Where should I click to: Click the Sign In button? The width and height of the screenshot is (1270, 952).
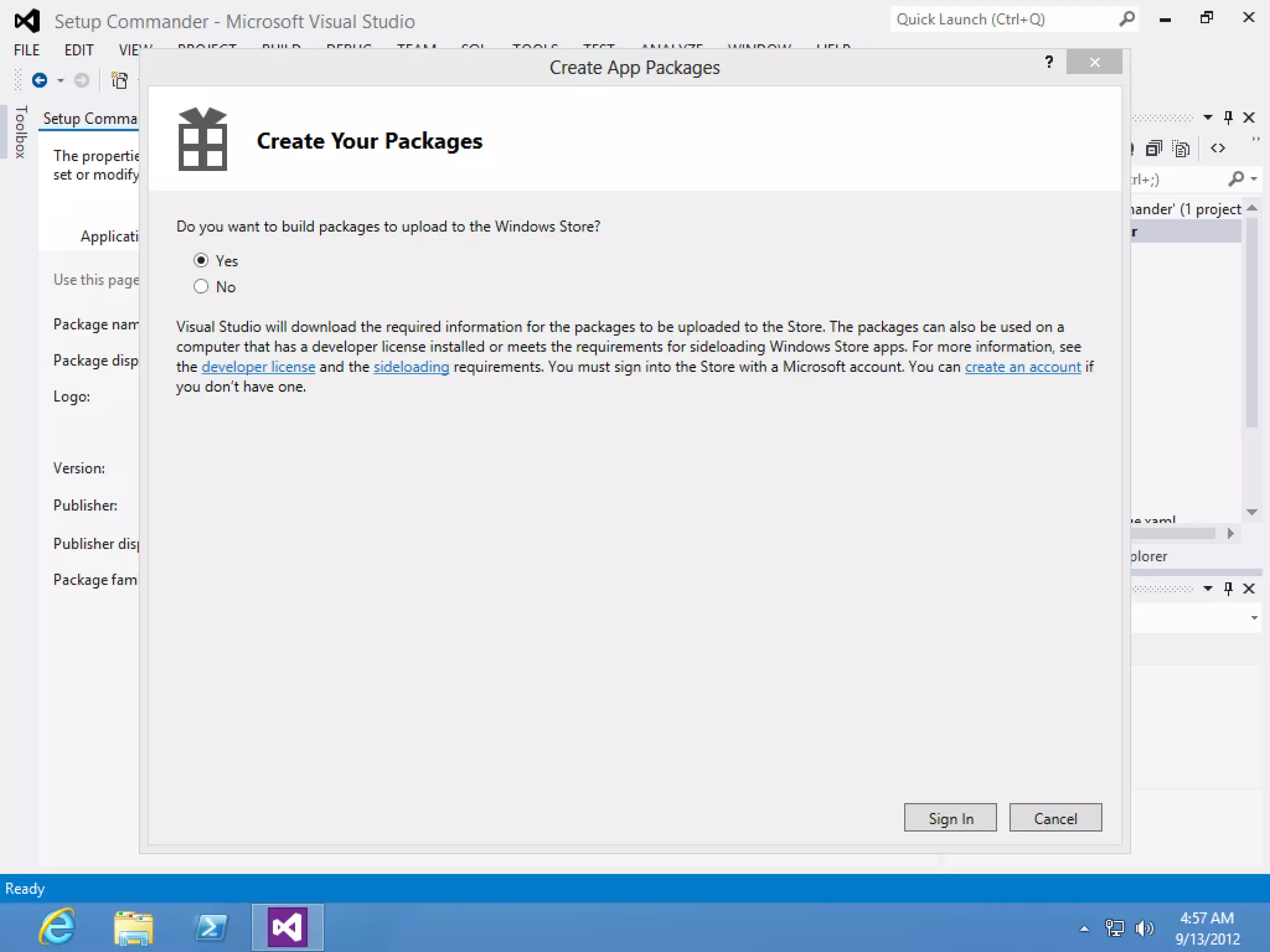(x=950, y=818)
